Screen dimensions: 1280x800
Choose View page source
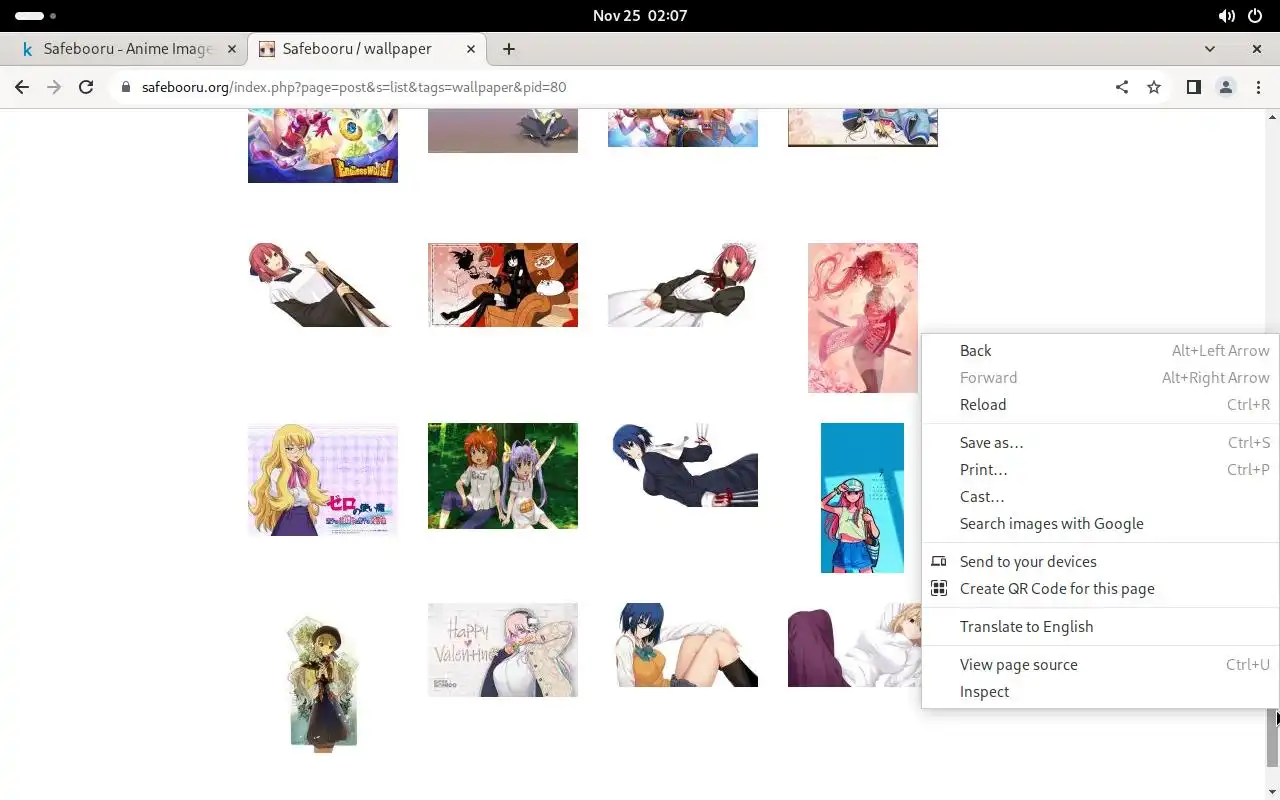click(1100, 665)
